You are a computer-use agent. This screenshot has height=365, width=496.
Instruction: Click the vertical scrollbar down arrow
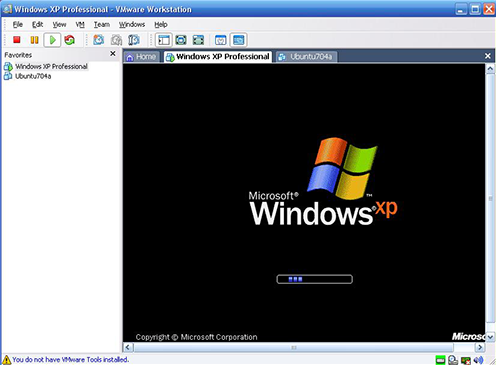click(x=490, y=337)
